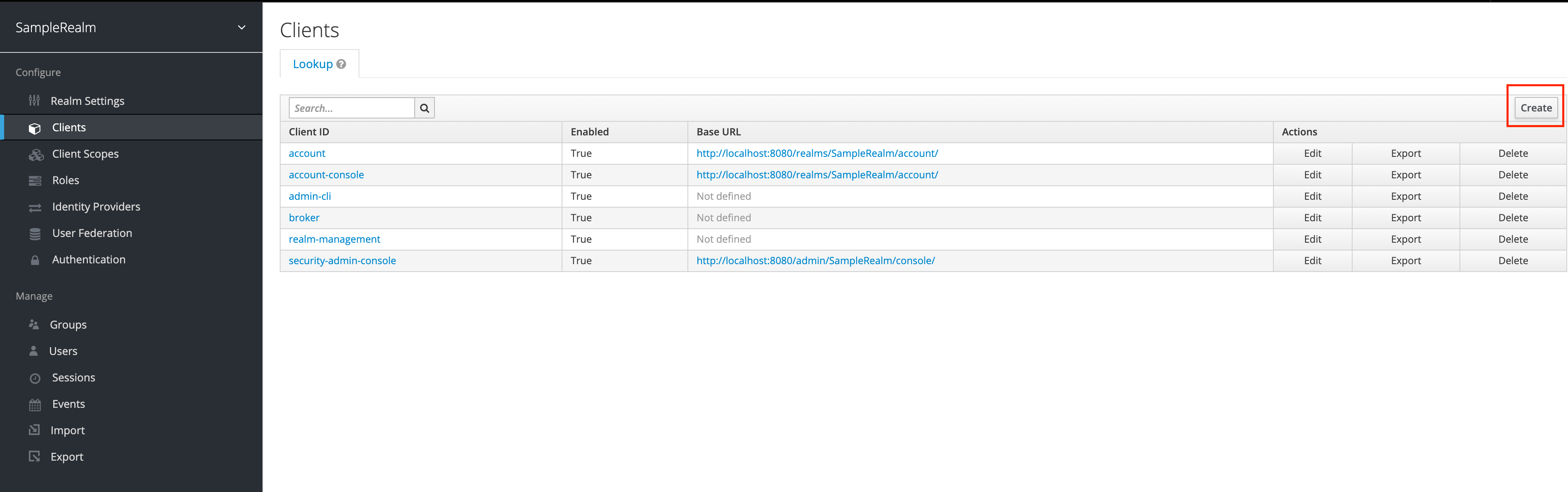Viewport: 1568px width, 492px height.
Task: Expand the SampleRealm realm selector dropdown
Action: tap(241, 27)
